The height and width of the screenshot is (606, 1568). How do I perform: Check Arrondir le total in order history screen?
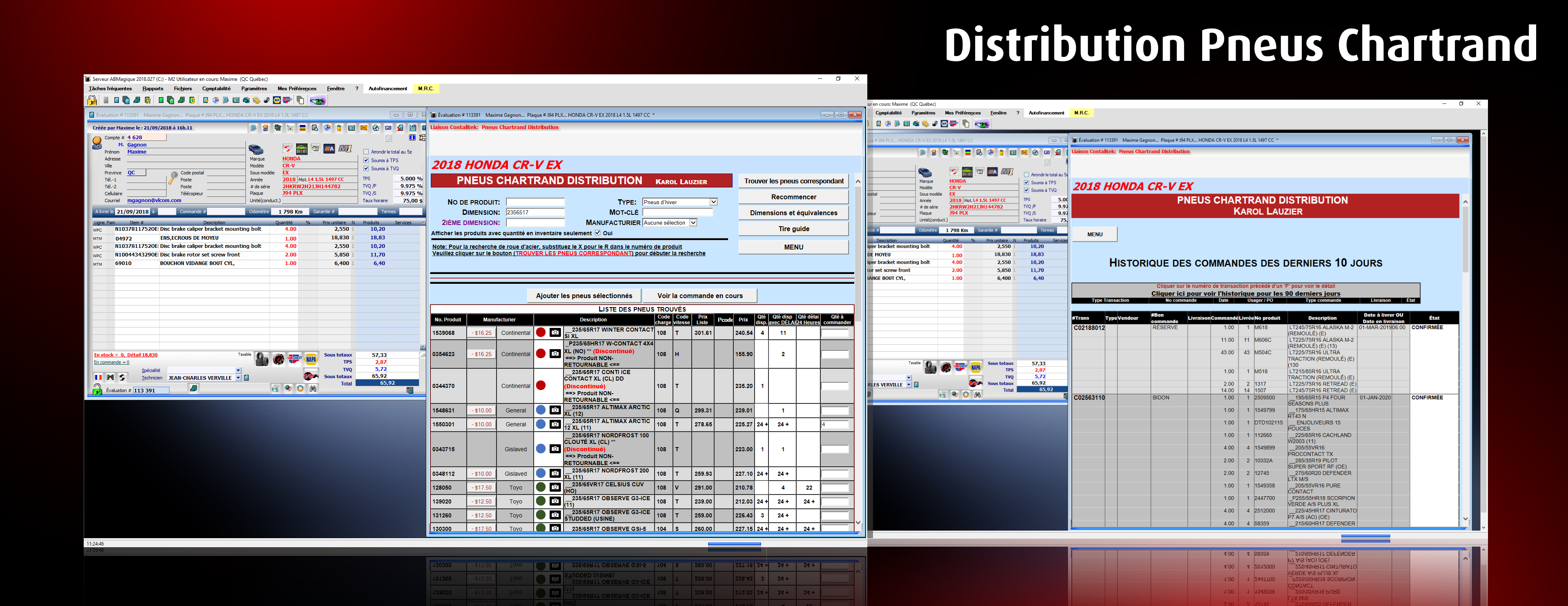(x=1026, y=175)
